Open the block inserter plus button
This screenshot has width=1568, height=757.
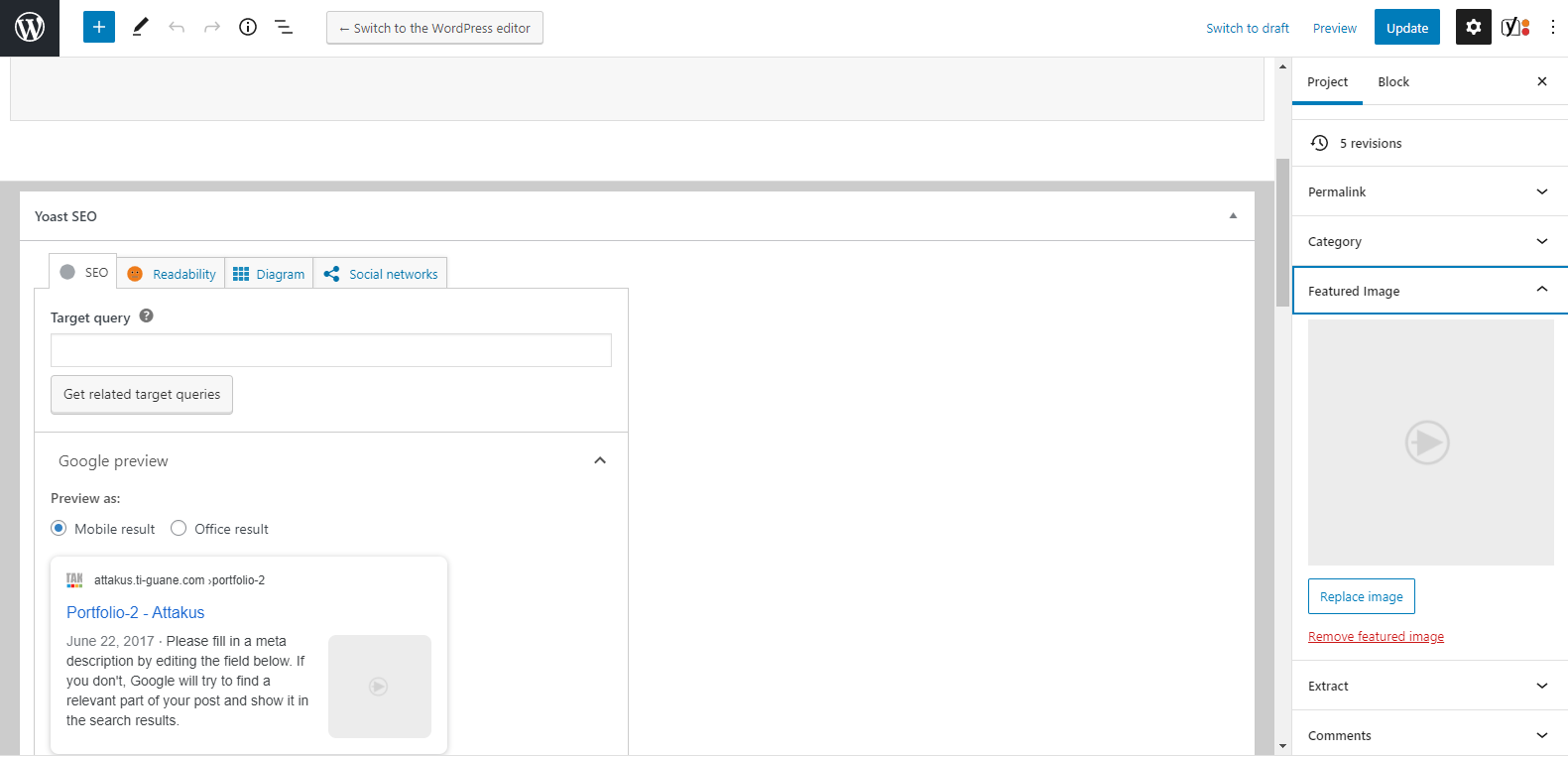tap(99, 28)
